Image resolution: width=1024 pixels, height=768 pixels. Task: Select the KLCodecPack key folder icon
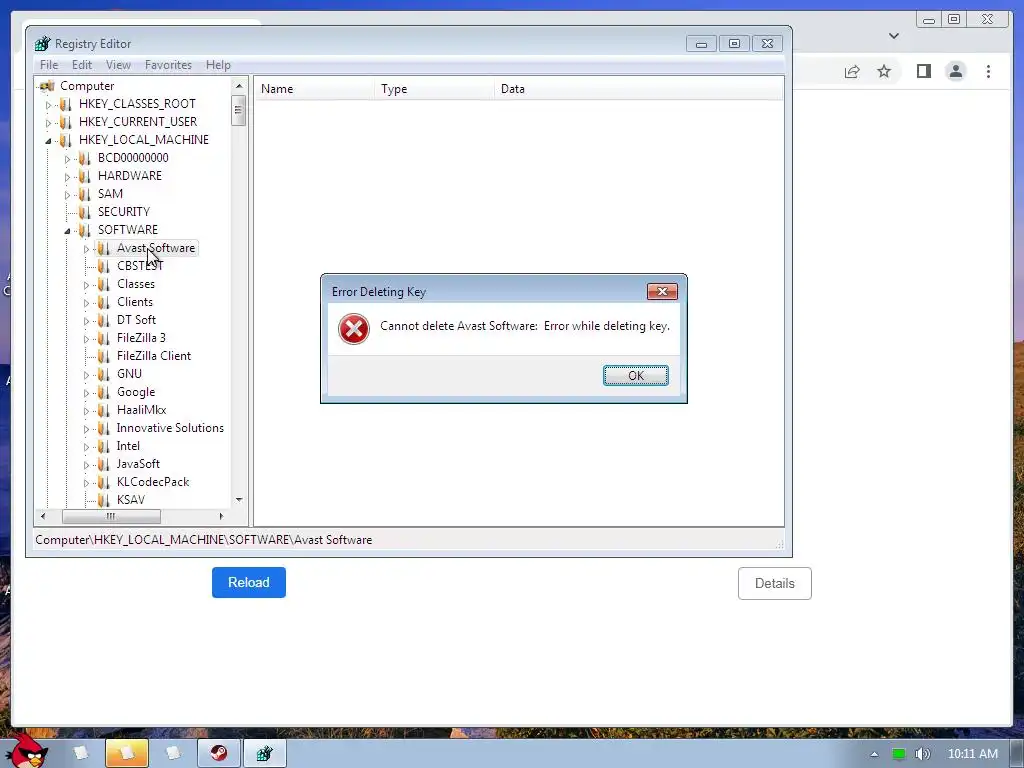pyautogui.click(x=103, y=482)
